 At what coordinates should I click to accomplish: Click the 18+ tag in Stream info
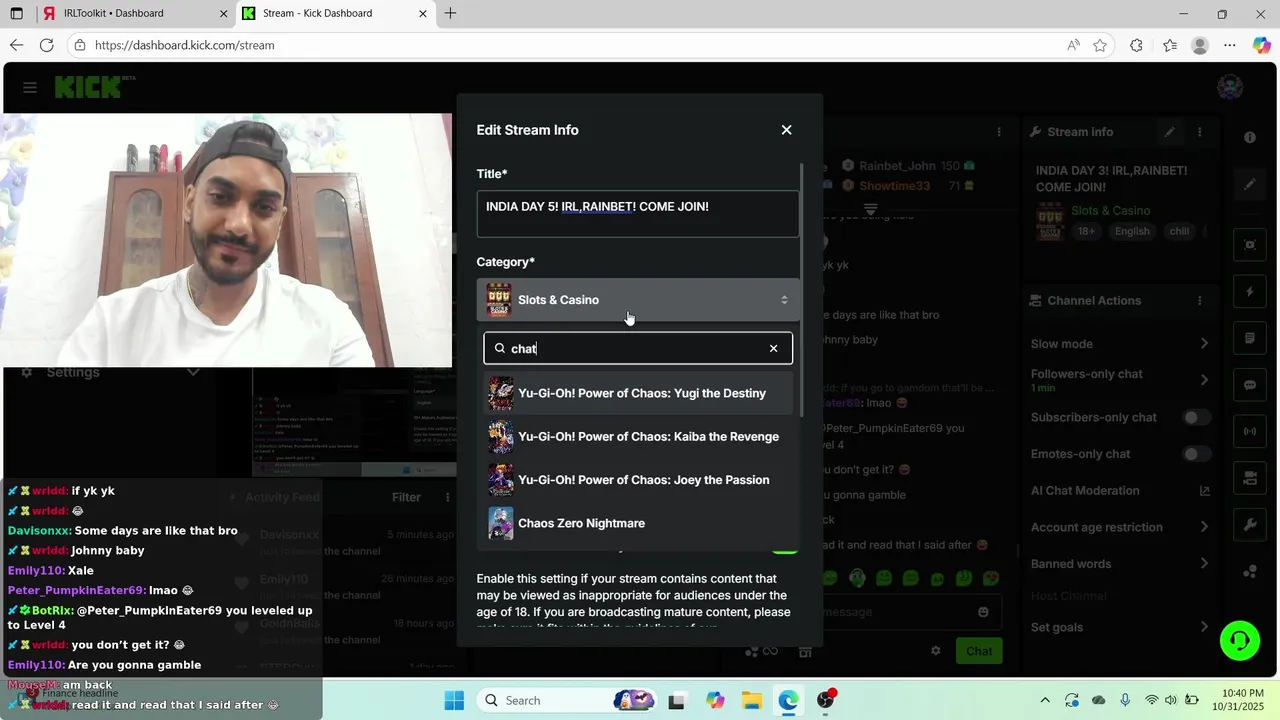coord(1087,231)
